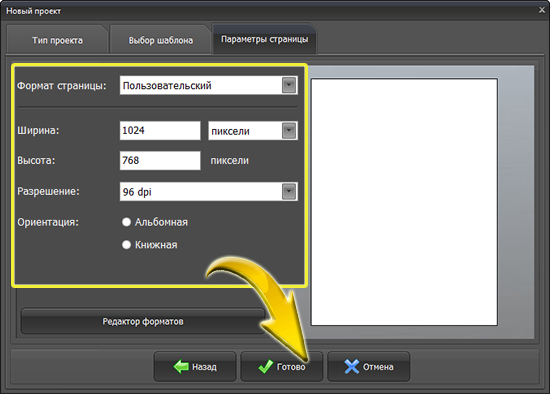Click the white page preview area
Viewport: 550px width, 394px height.
(x=404, y=202)
